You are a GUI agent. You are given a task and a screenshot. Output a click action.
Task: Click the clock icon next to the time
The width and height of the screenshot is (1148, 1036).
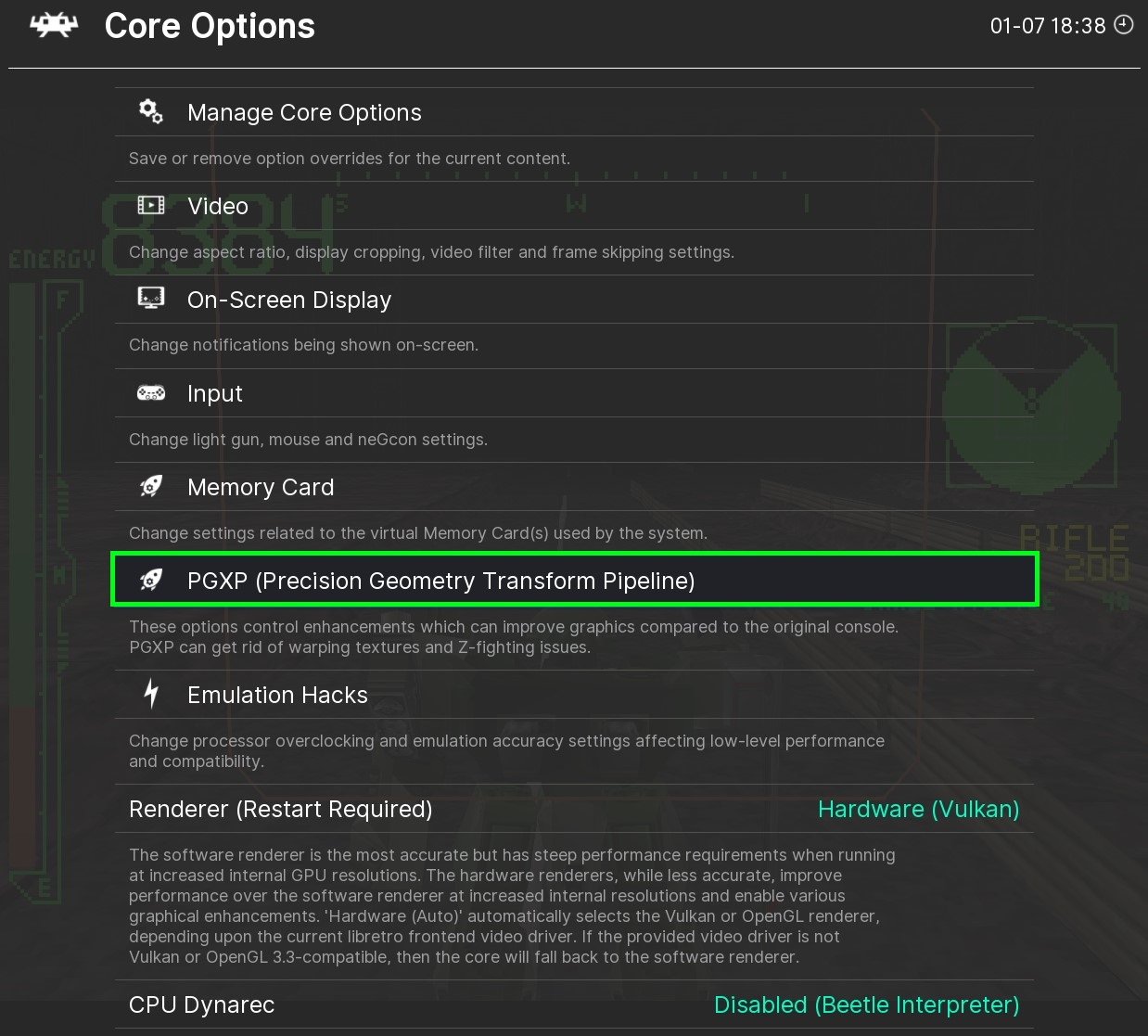[1123, 25]
